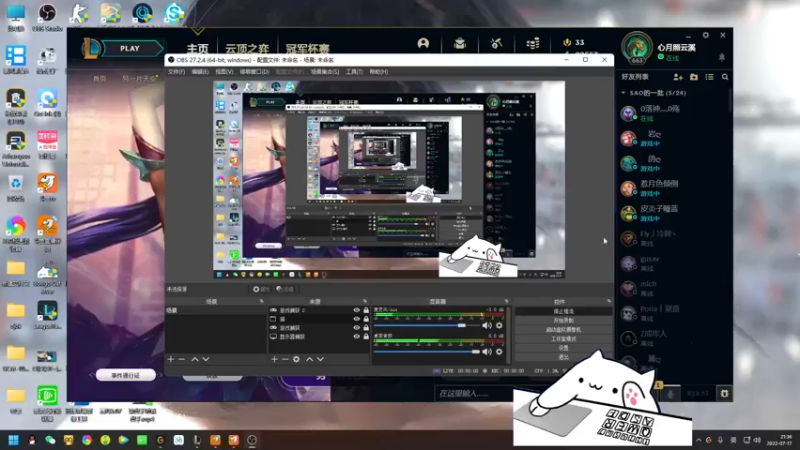
Task: Open the Help menu in OBS
Action: coord(379,72)
